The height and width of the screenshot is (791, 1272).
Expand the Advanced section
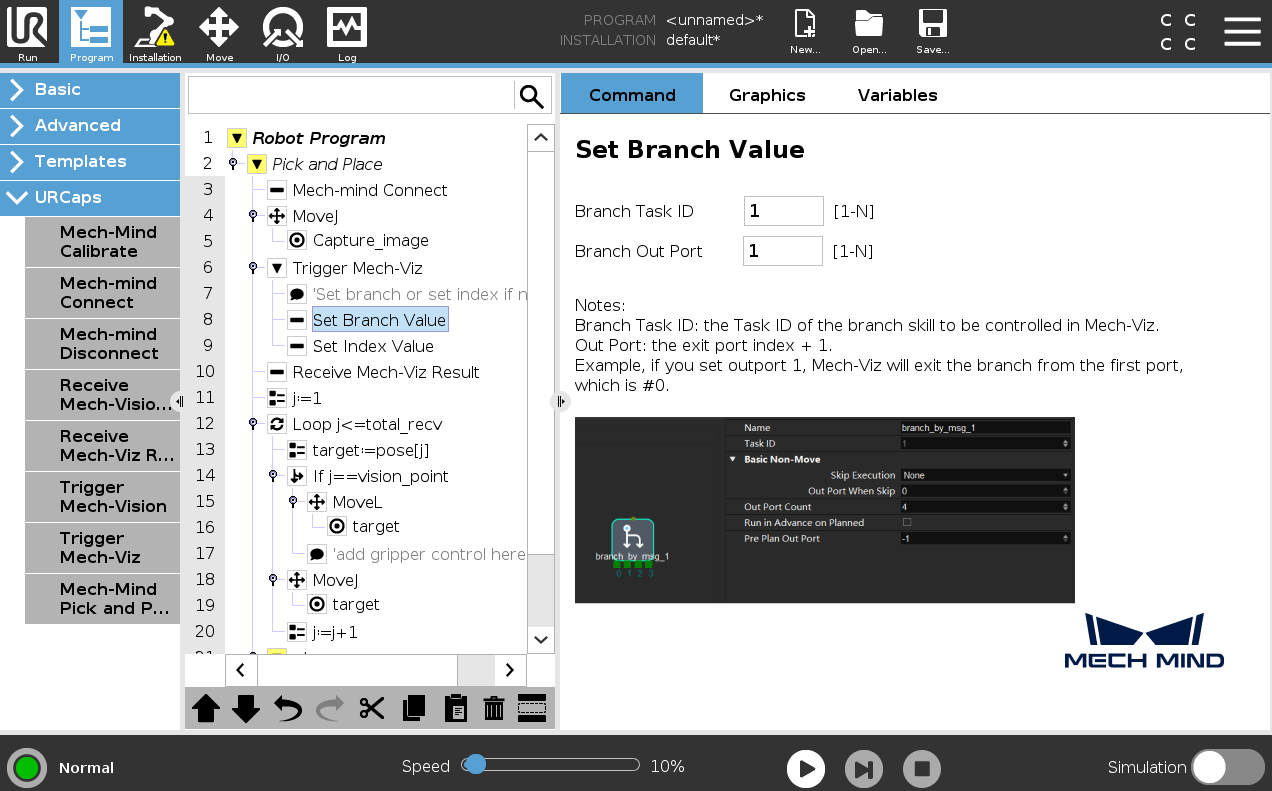(x=90, y=125)
